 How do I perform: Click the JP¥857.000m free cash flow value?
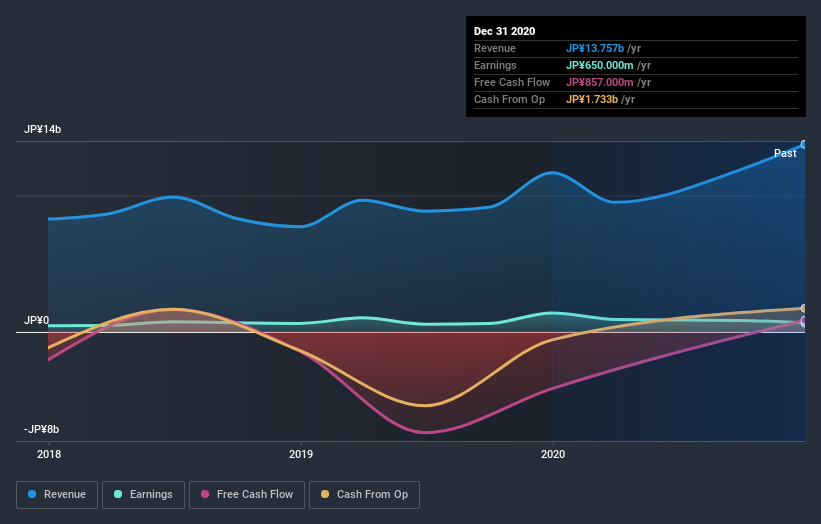tap(600, 82)
